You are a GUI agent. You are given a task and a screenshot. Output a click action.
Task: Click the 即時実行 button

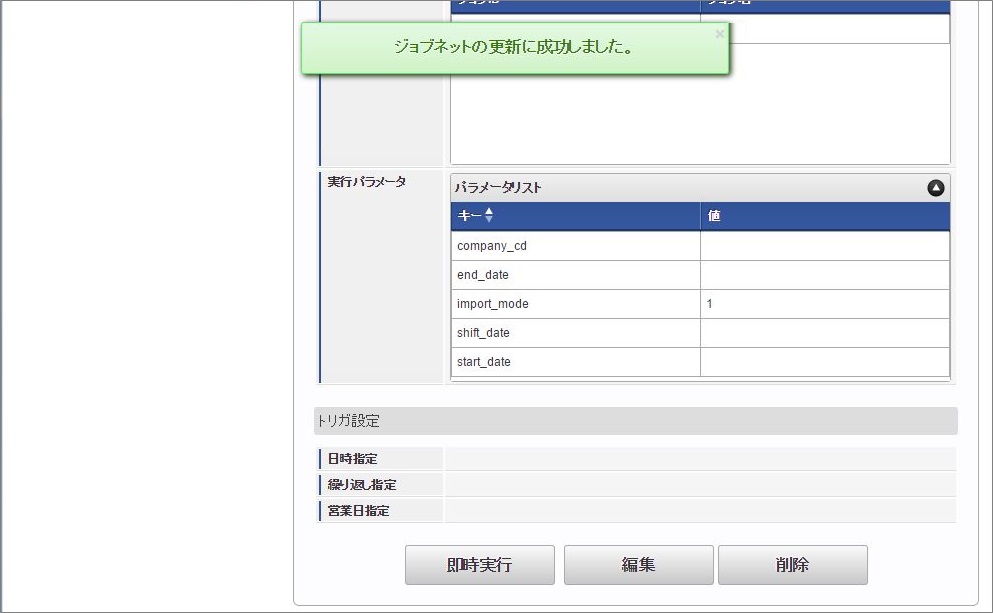click(x=479, y=564)
